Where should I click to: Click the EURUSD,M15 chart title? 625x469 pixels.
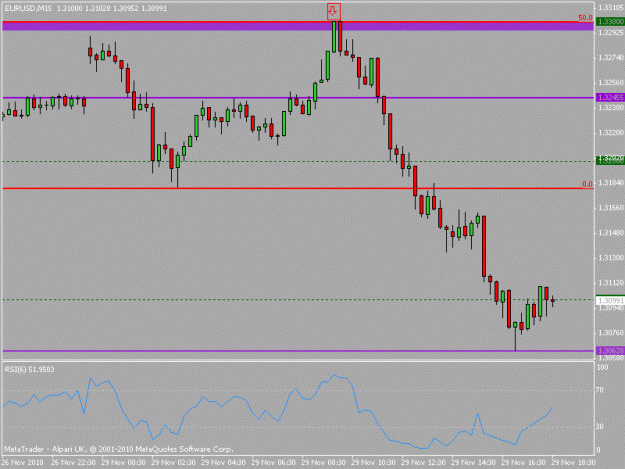click(28, 8)
